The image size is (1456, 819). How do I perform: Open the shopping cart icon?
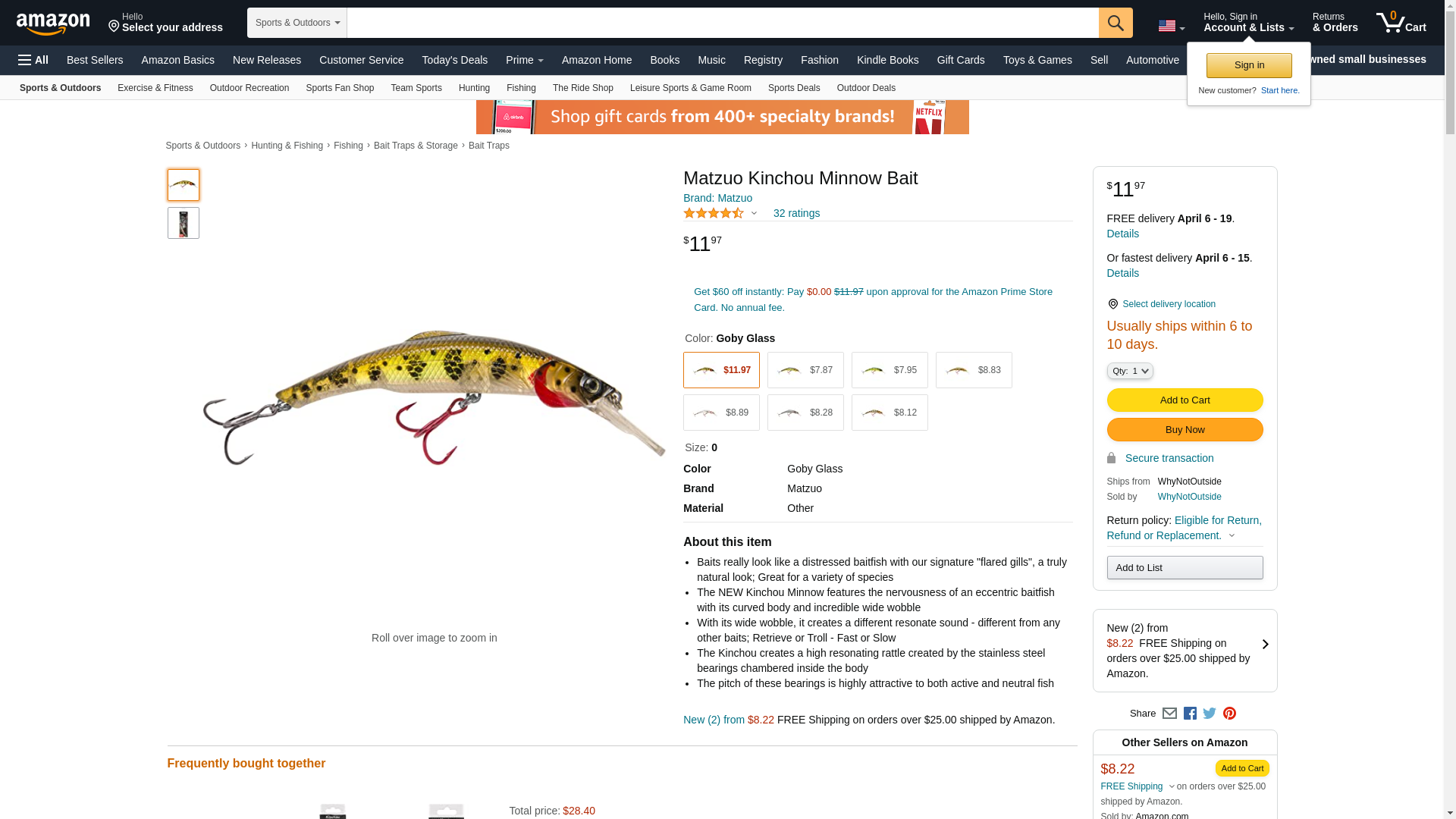[x=1401, y=22]
